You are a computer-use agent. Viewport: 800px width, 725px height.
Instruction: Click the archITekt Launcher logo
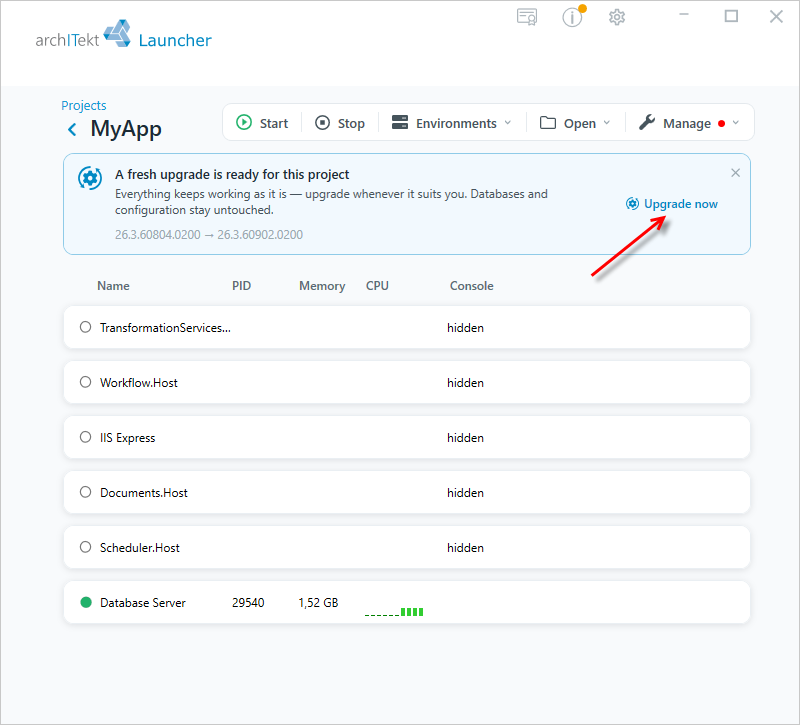pos(123,36)
